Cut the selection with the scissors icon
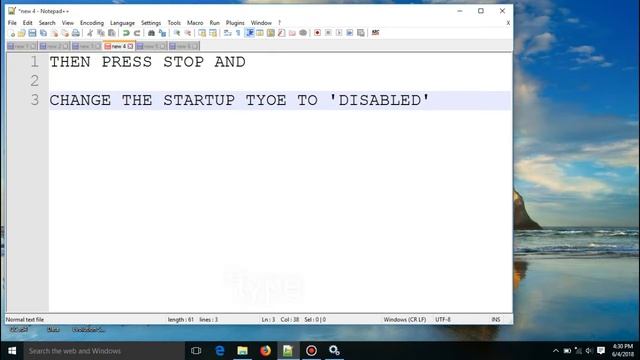 pyautogui.click(x=90, y=33)
